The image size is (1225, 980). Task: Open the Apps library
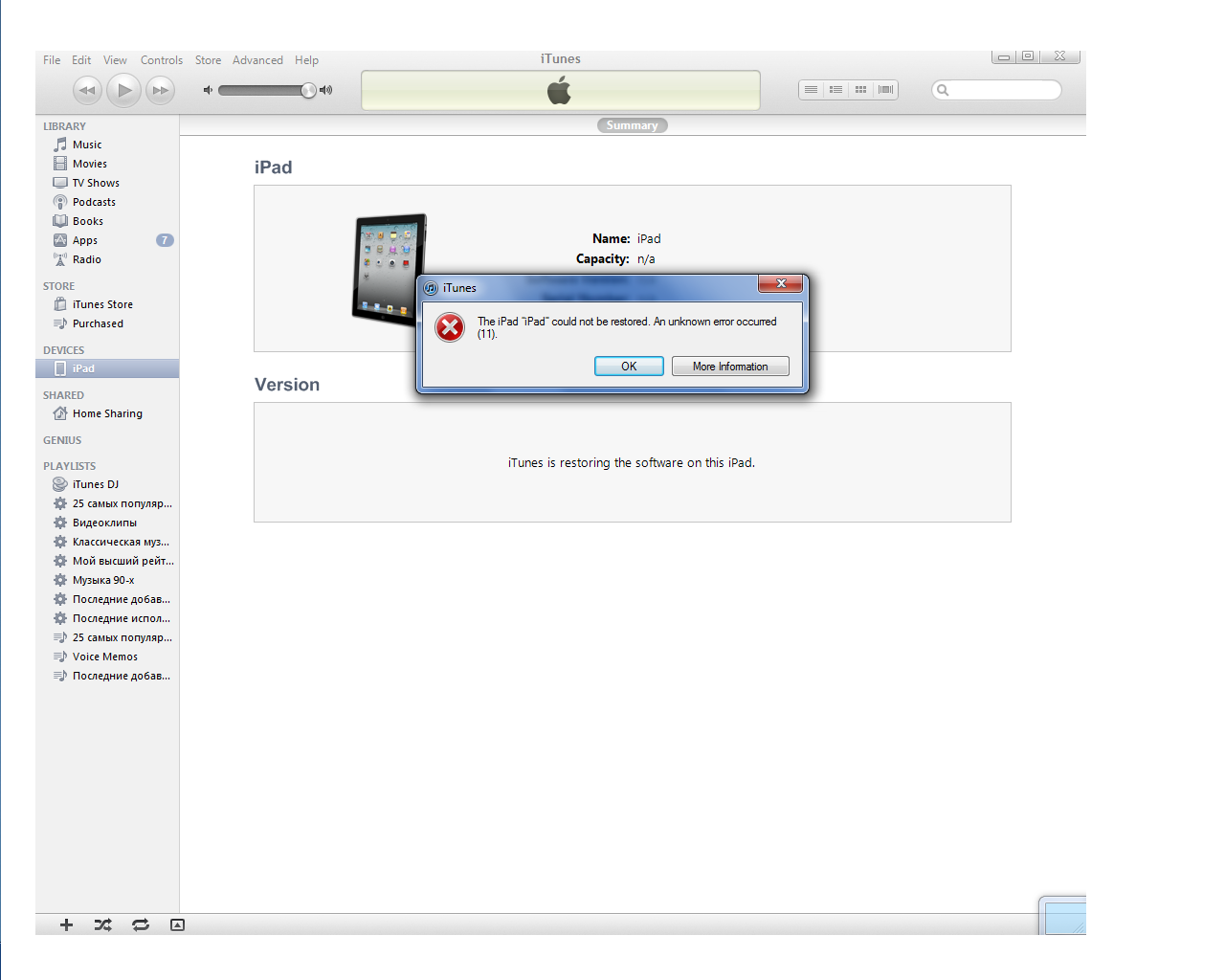(85, 240)
